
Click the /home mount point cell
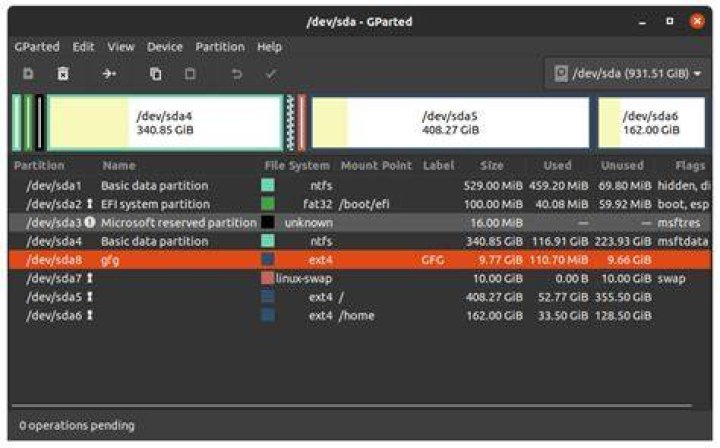click(356, 316)
